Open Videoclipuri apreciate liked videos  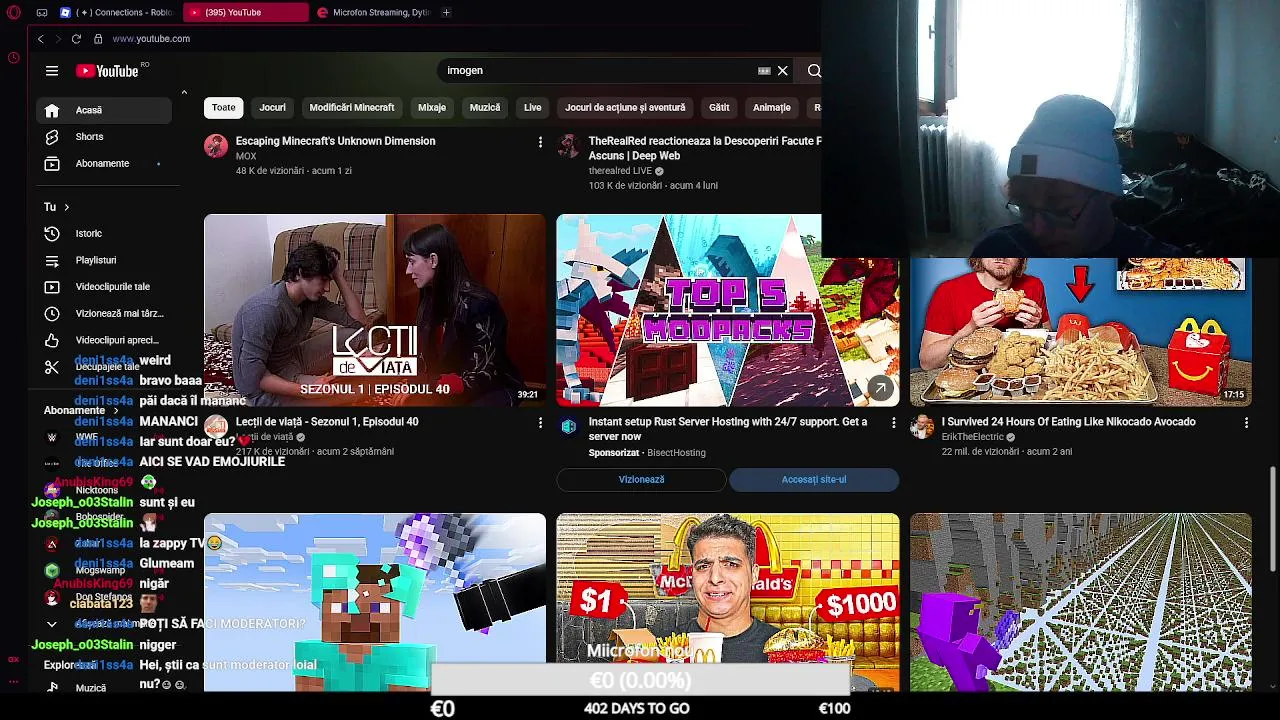[103, 340]
